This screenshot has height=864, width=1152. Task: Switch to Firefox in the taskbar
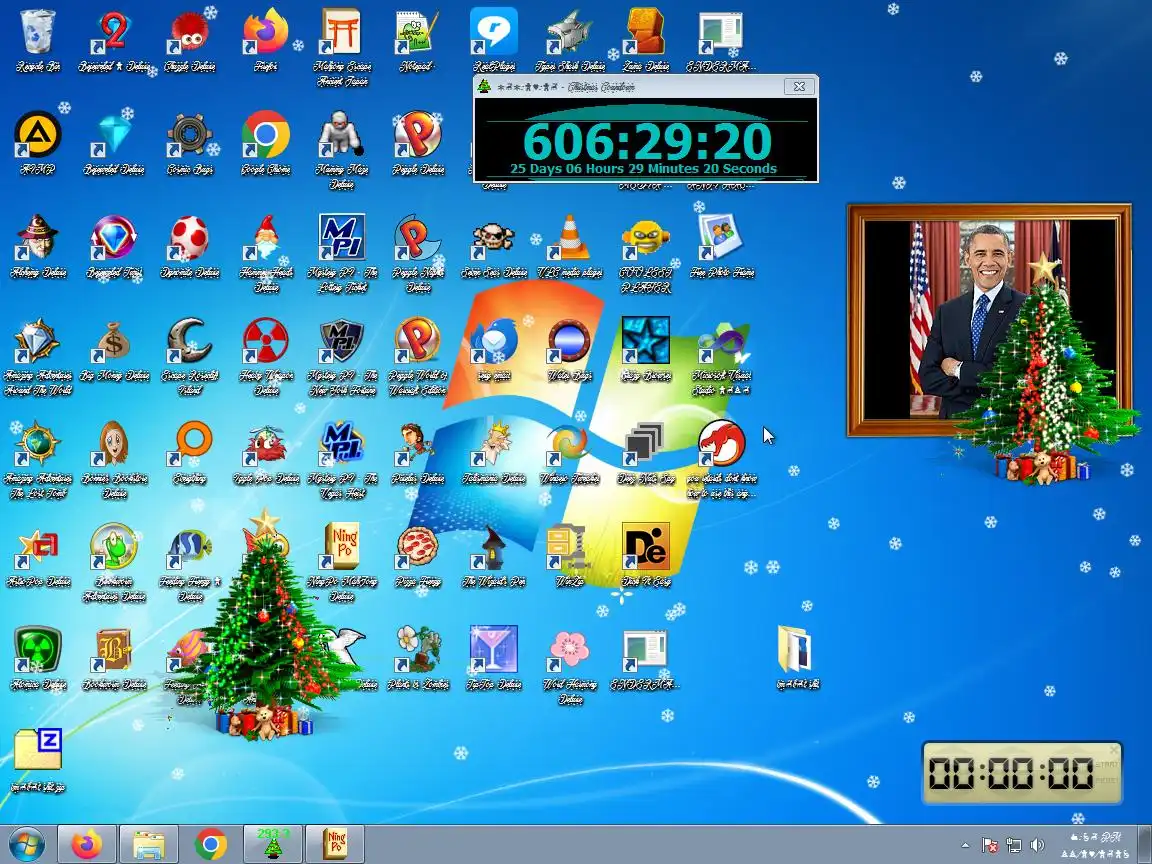[87, 844]
